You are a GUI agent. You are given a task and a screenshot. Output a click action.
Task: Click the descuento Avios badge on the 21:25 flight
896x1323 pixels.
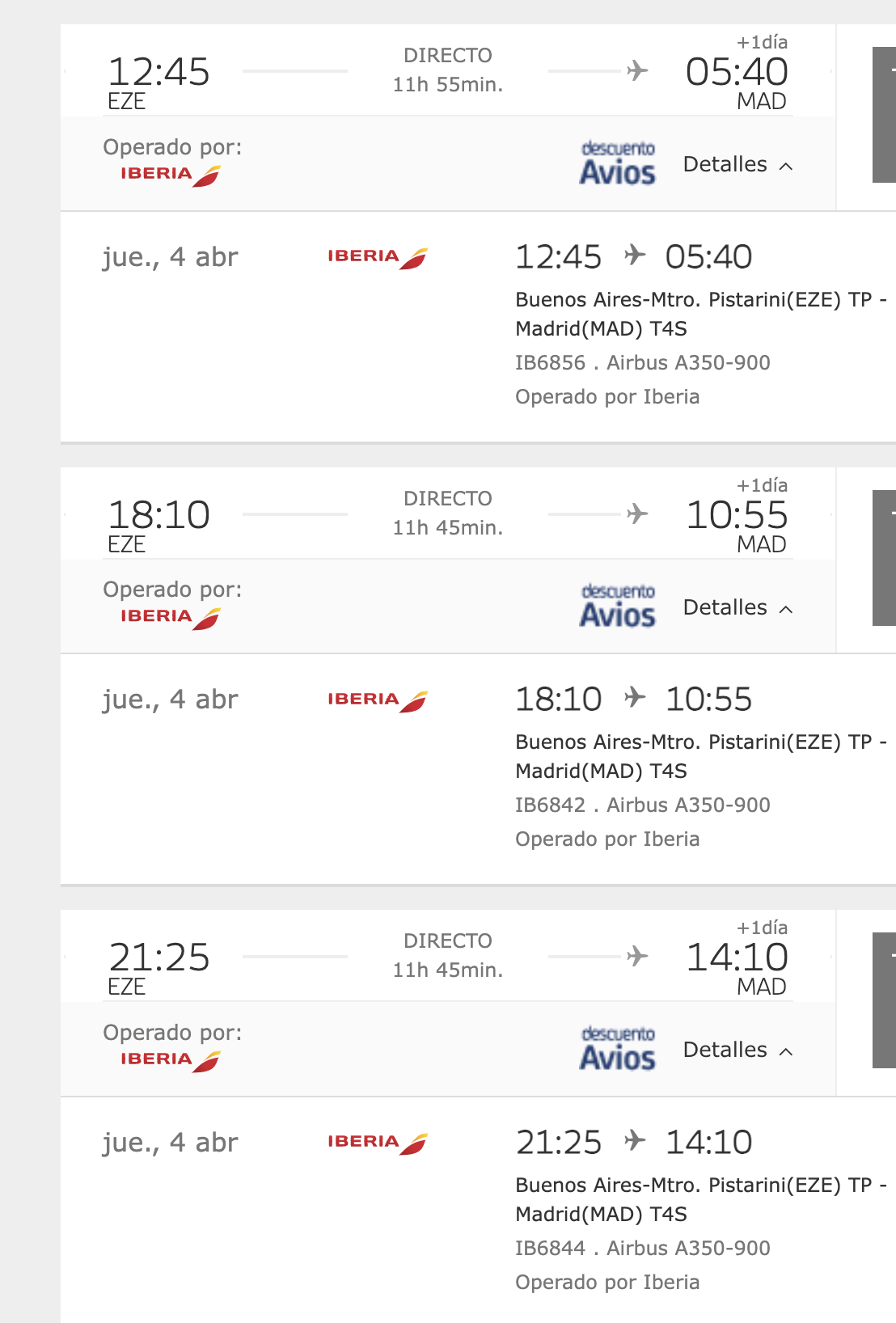tap(617, 1050)
